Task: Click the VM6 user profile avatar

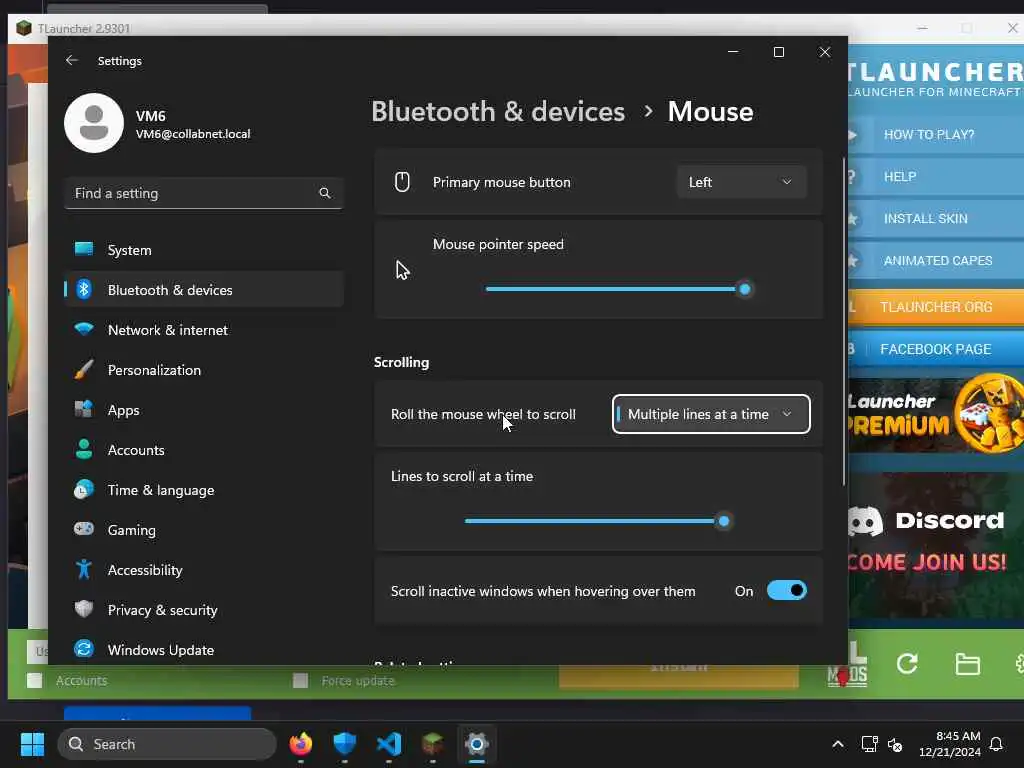Action: tap(94, 123)
